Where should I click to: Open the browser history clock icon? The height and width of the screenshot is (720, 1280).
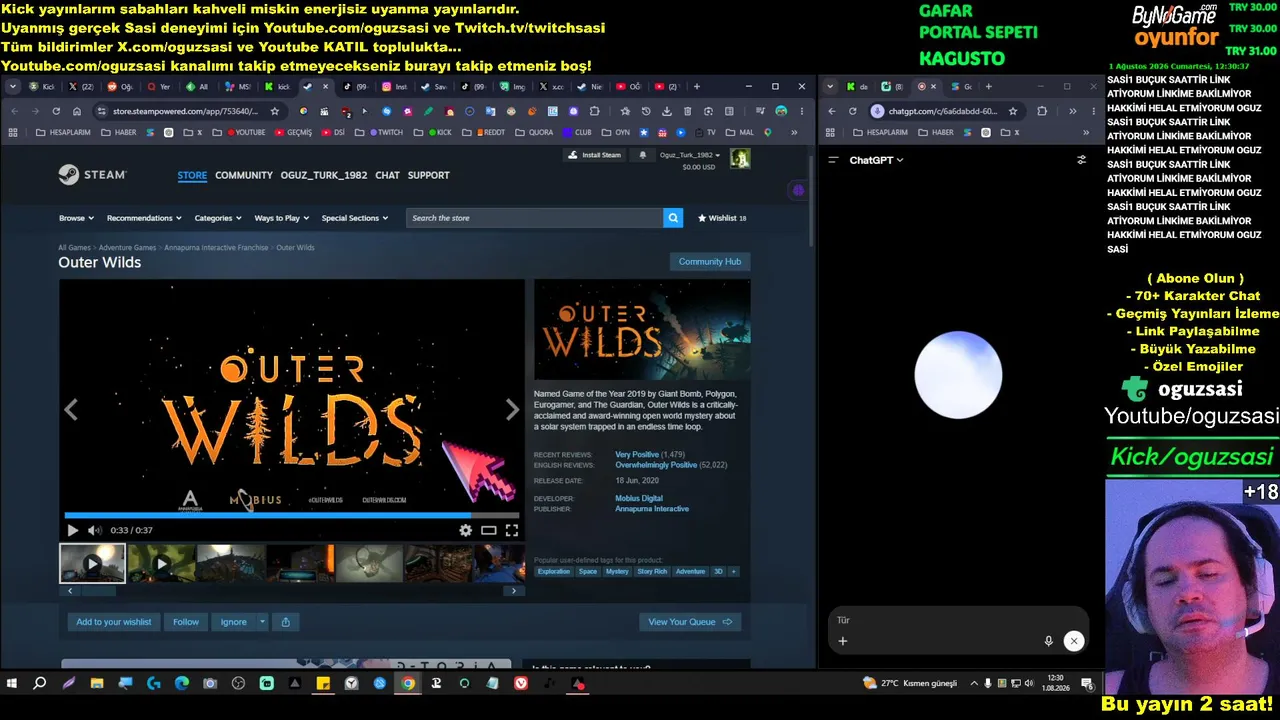pyautogui.click(x=646, y=111)
